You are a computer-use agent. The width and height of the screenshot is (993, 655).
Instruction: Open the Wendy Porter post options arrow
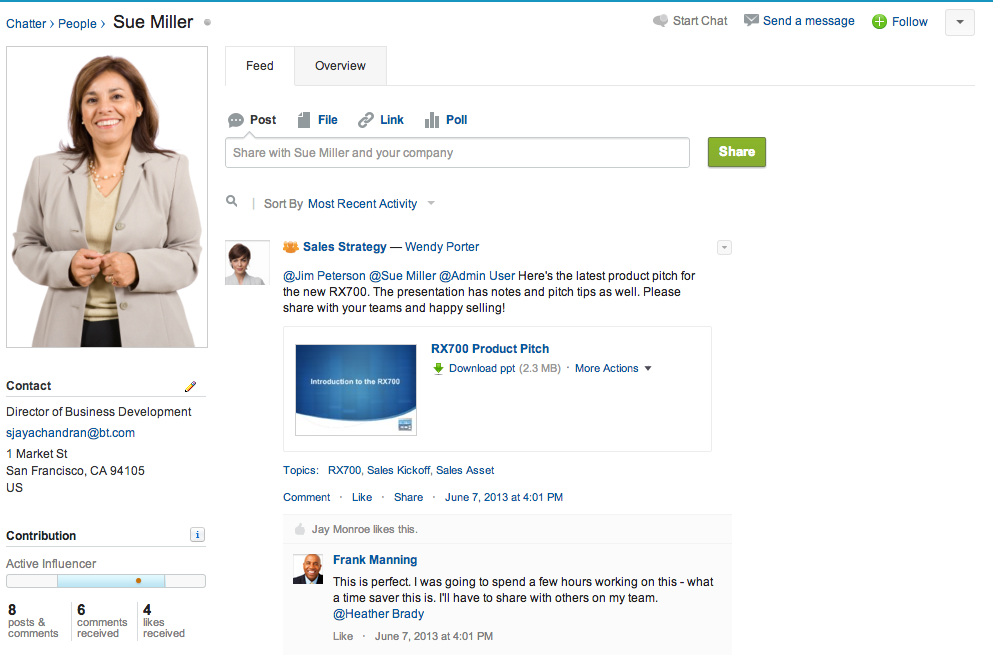(724, 248)
